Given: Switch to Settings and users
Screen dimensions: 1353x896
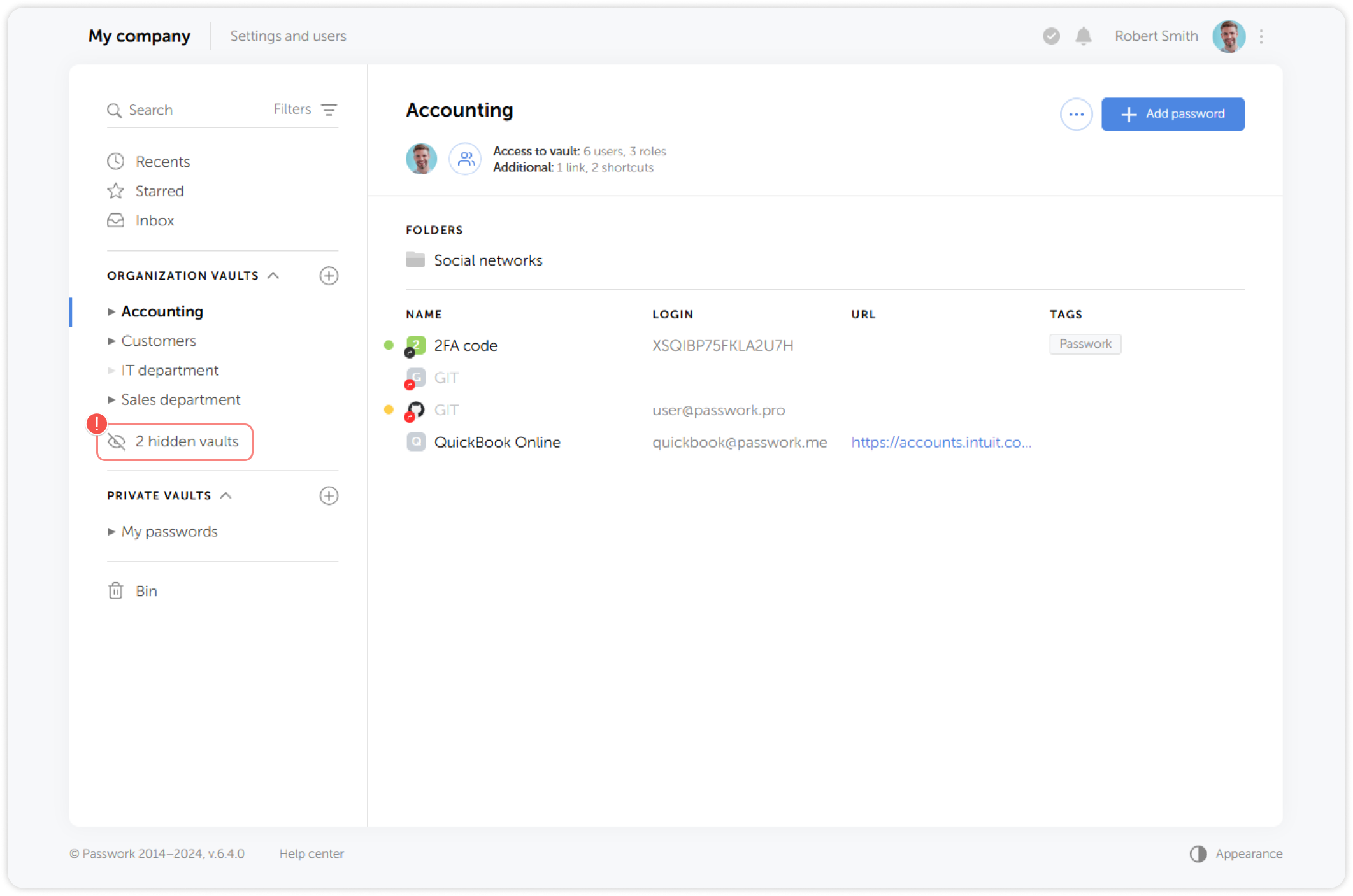Looking at the screenshot, I should pyautogui.click(x=288, y=36).
